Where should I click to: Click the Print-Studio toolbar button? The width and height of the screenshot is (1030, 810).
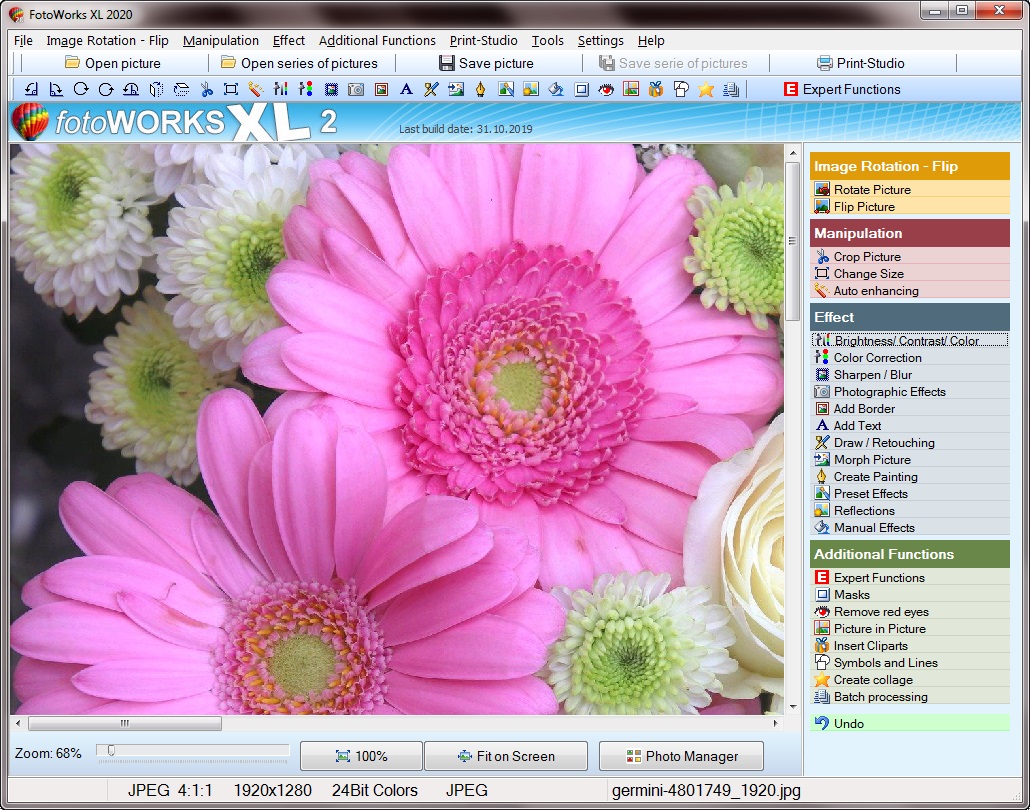[x=861, y=63]
